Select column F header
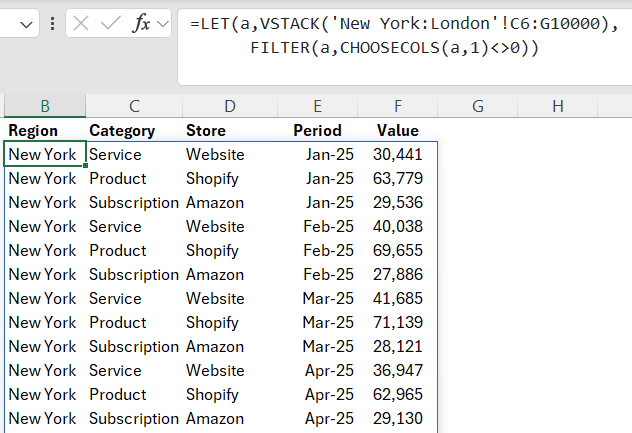The height and width of the screenshot is (433, 632). point(397,106)
